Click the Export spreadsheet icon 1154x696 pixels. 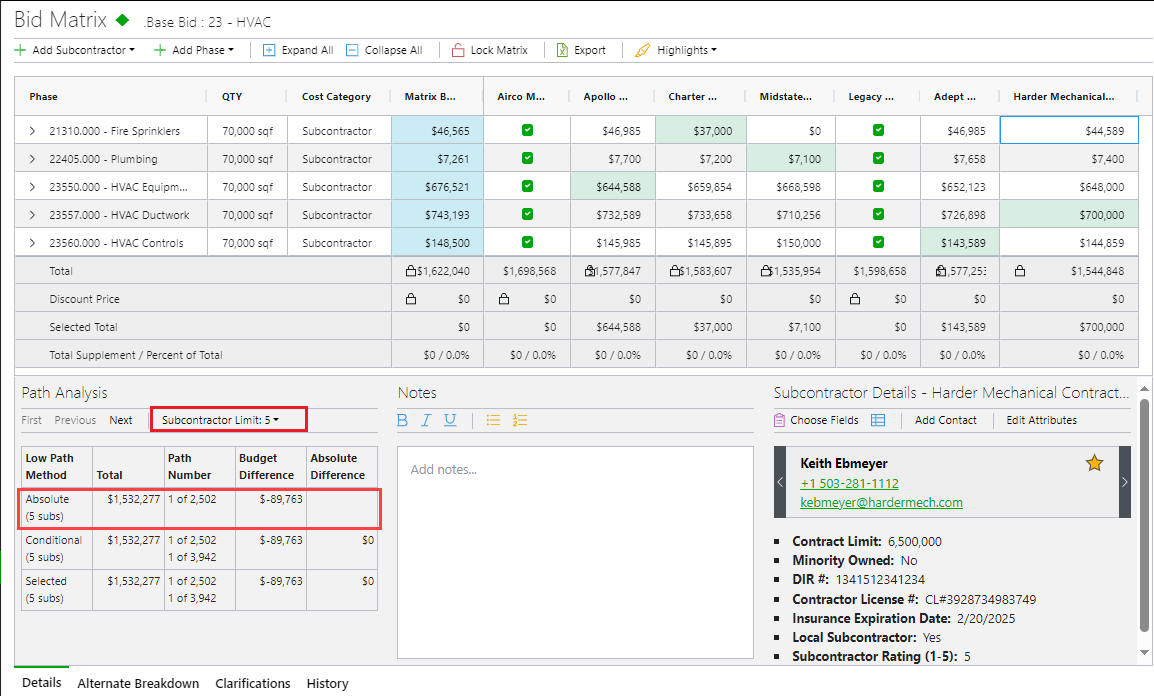pos(563,50)
